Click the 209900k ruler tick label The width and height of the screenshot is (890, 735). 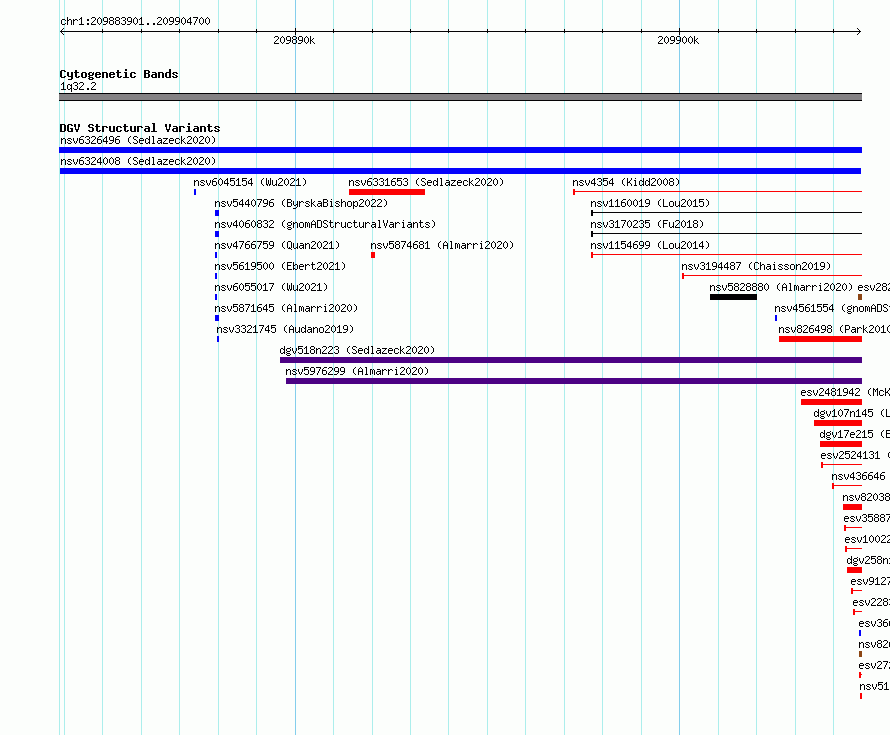click(x=678, y=40)
